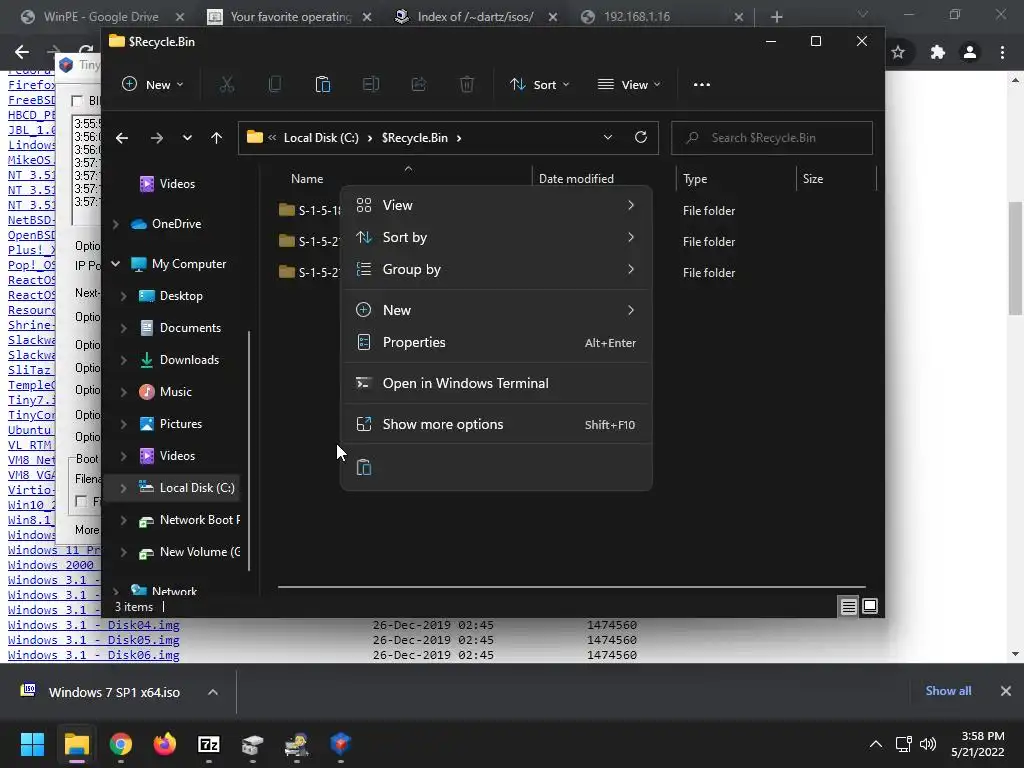Open the Windows 7 SP1 x64.iso download options
The width and height of the screenshot is (1024, 768).
[x=213, y=692]
